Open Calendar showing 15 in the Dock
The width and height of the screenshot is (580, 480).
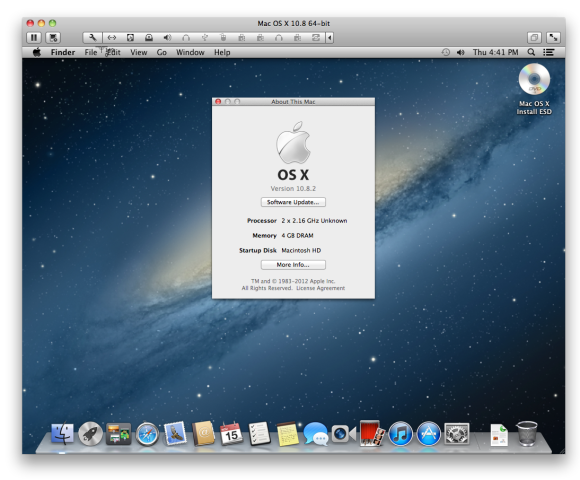coord(231,433)
